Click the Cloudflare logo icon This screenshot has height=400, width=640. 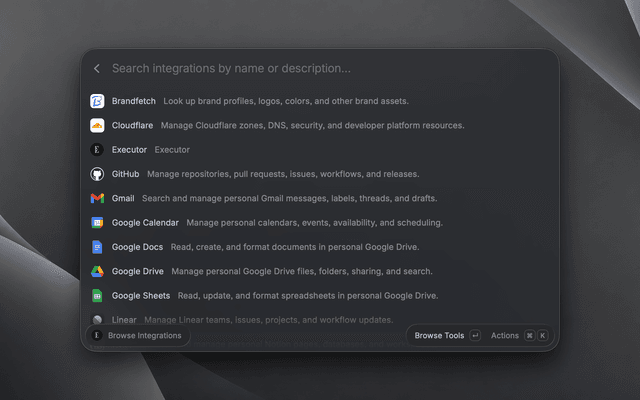pyautogui.click(x=97, y=125)
